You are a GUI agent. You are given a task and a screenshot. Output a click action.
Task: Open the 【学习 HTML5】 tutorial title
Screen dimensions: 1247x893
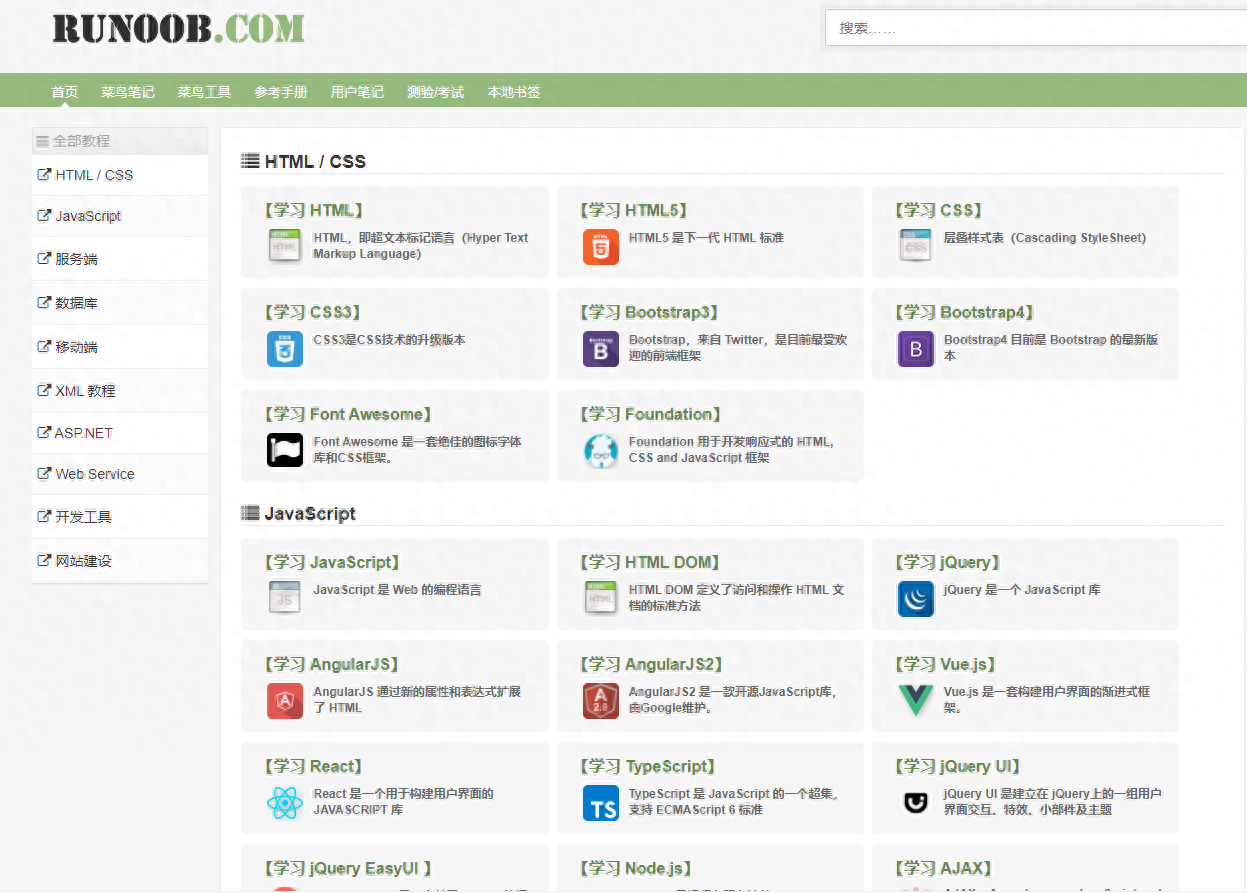pos(633,210)
